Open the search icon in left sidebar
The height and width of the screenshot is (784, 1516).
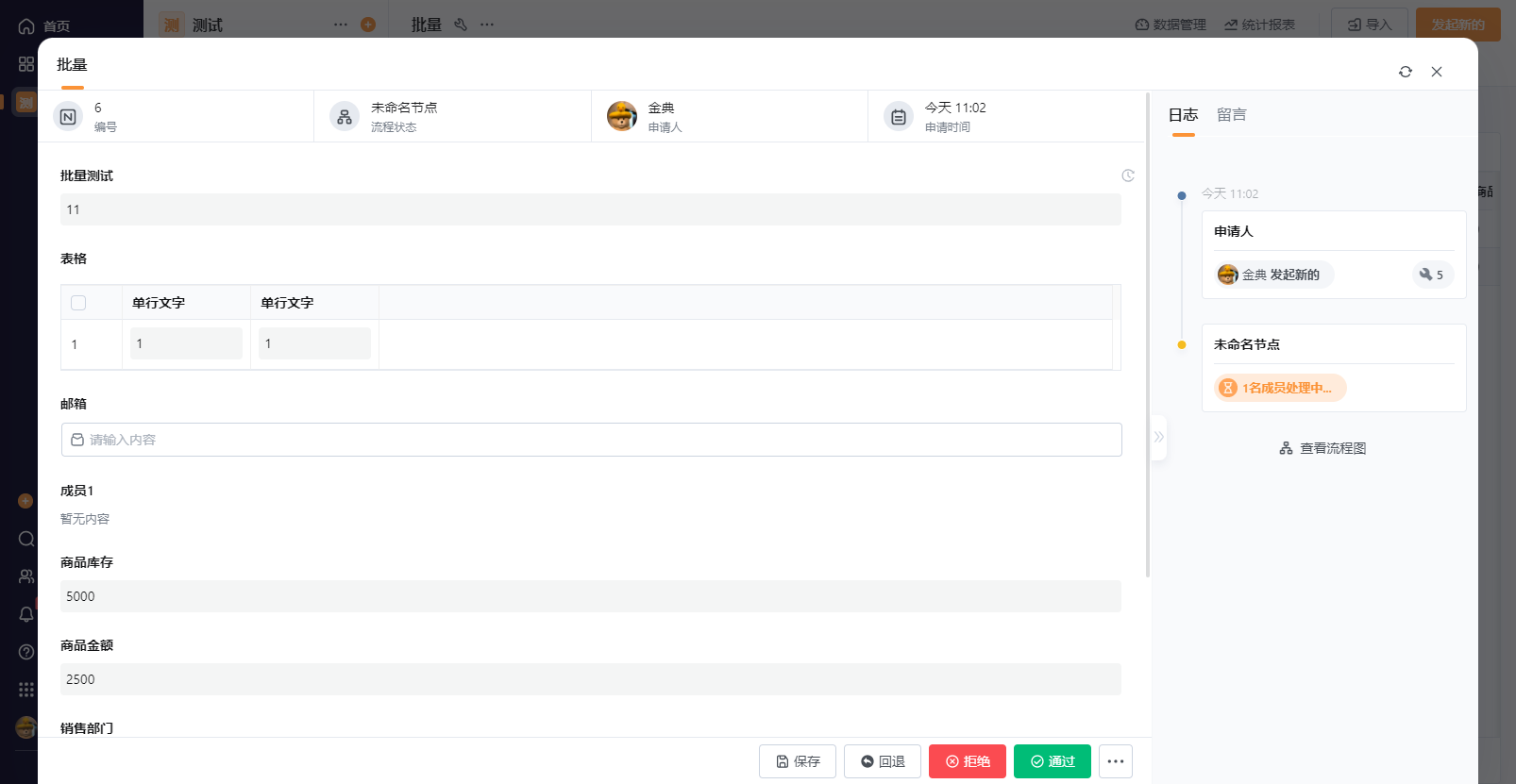(x=26, y=539)
